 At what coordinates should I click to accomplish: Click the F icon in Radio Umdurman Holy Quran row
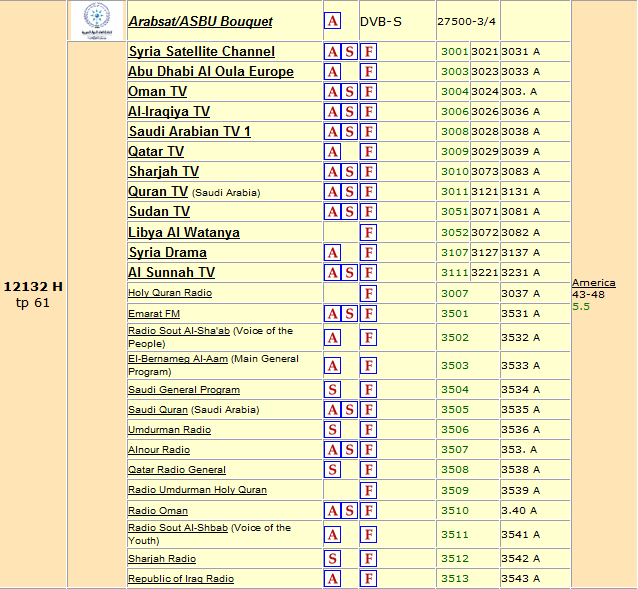368,490
